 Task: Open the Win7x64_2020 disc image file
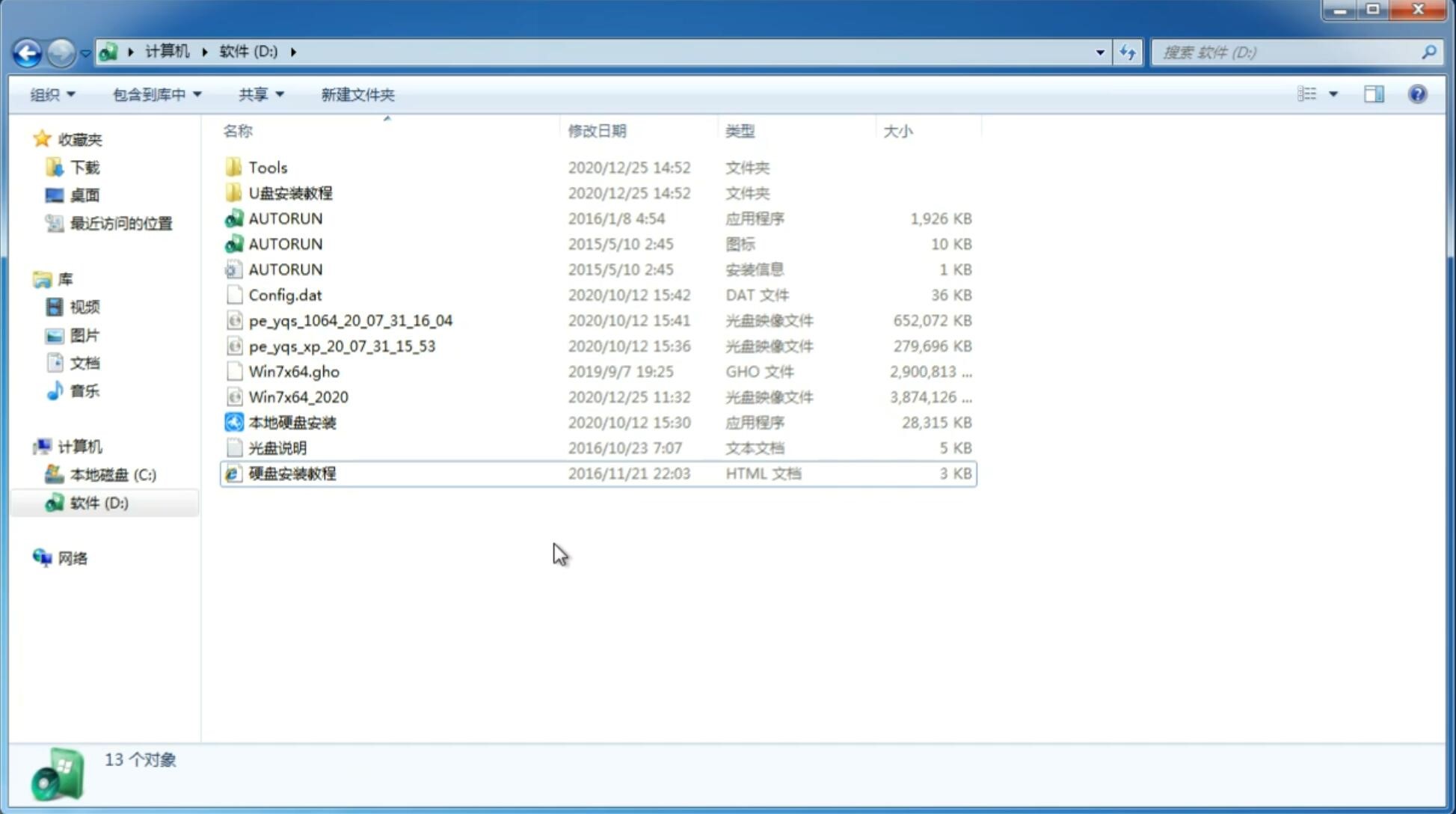click(x=298, y=397)
